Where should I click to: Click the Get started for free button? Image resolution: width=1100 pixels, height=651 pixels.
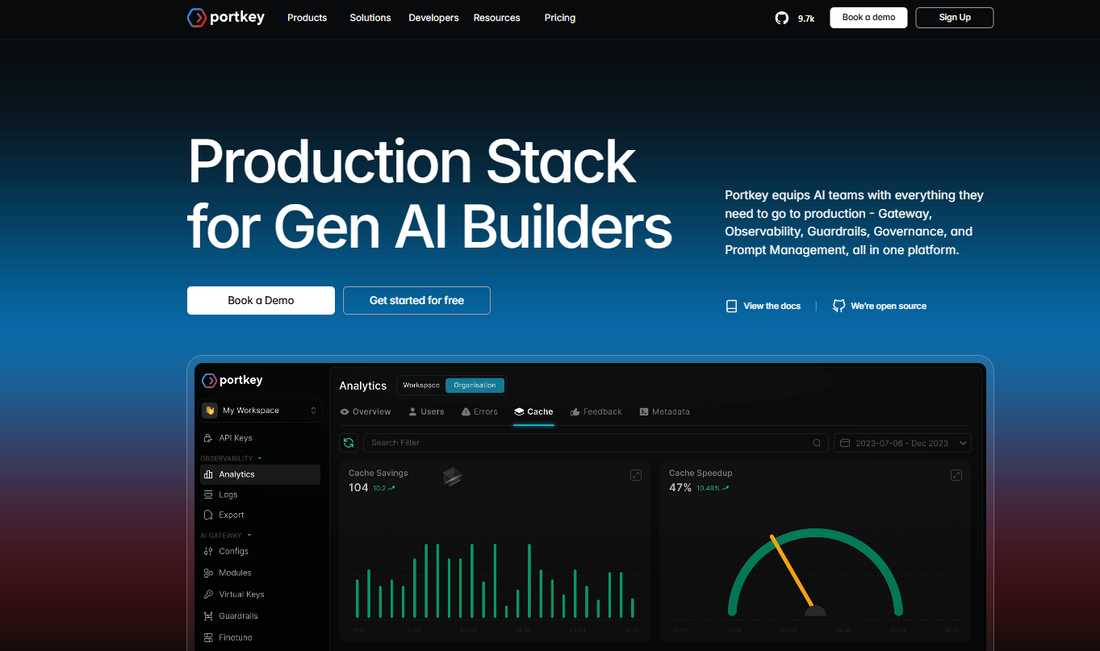point(416,300)
